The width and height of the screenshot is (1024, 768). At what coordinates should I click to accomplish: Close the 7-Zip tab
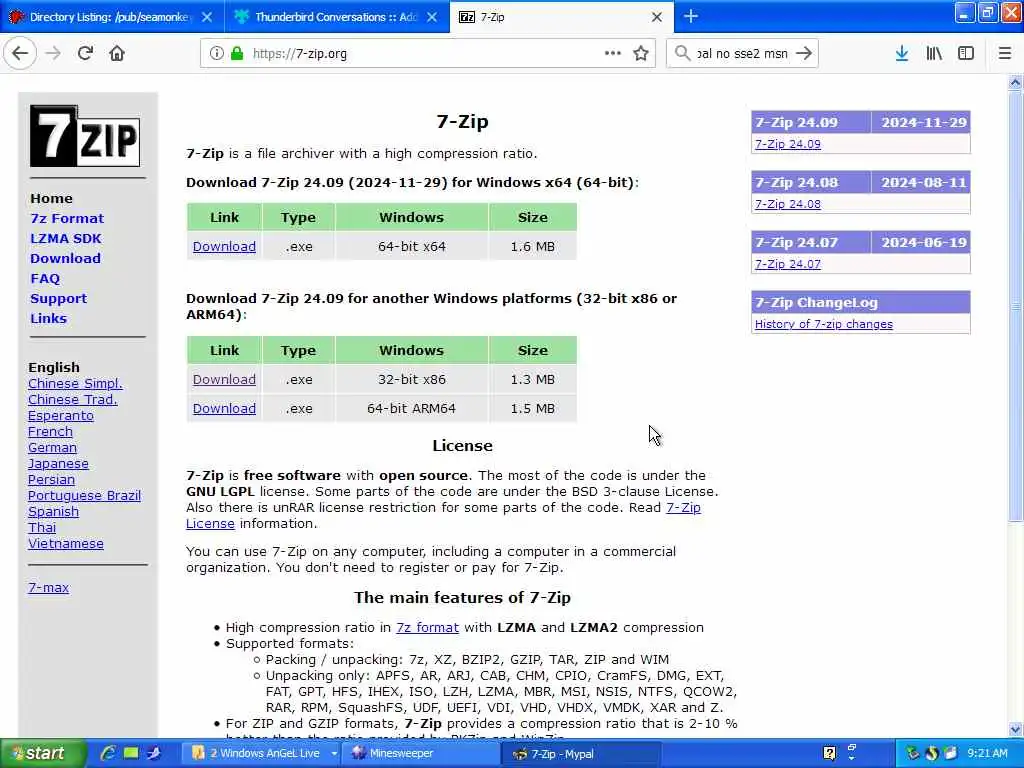click(657, 17)
